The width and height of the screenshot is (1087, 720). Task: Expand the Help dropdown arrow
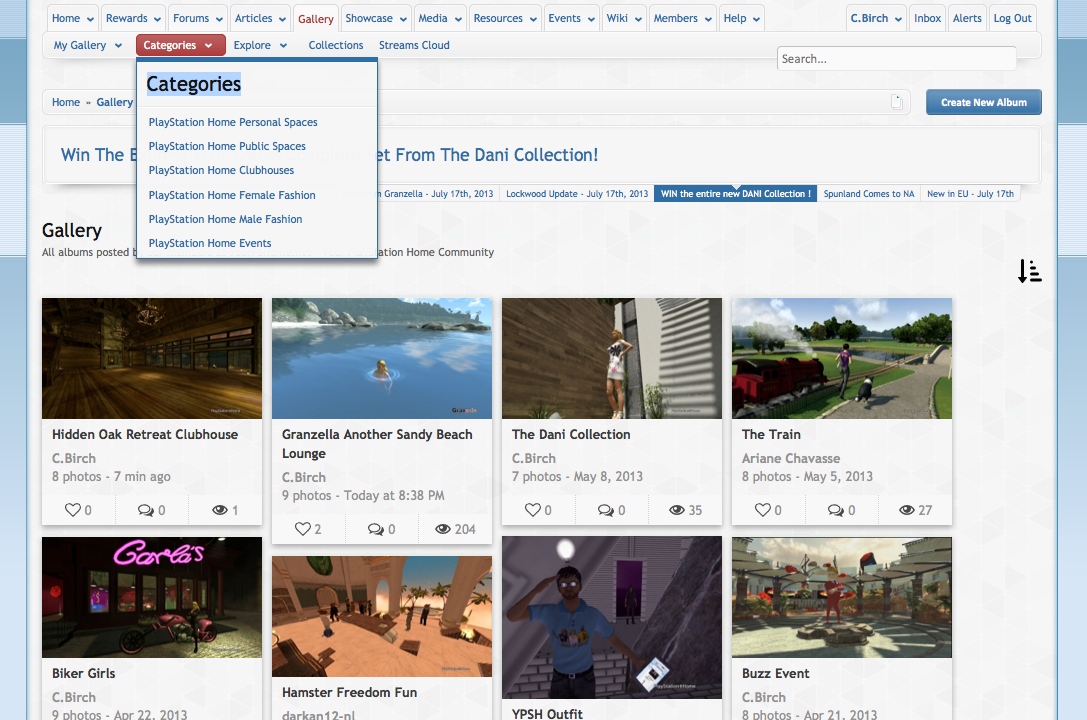[756, 19]
